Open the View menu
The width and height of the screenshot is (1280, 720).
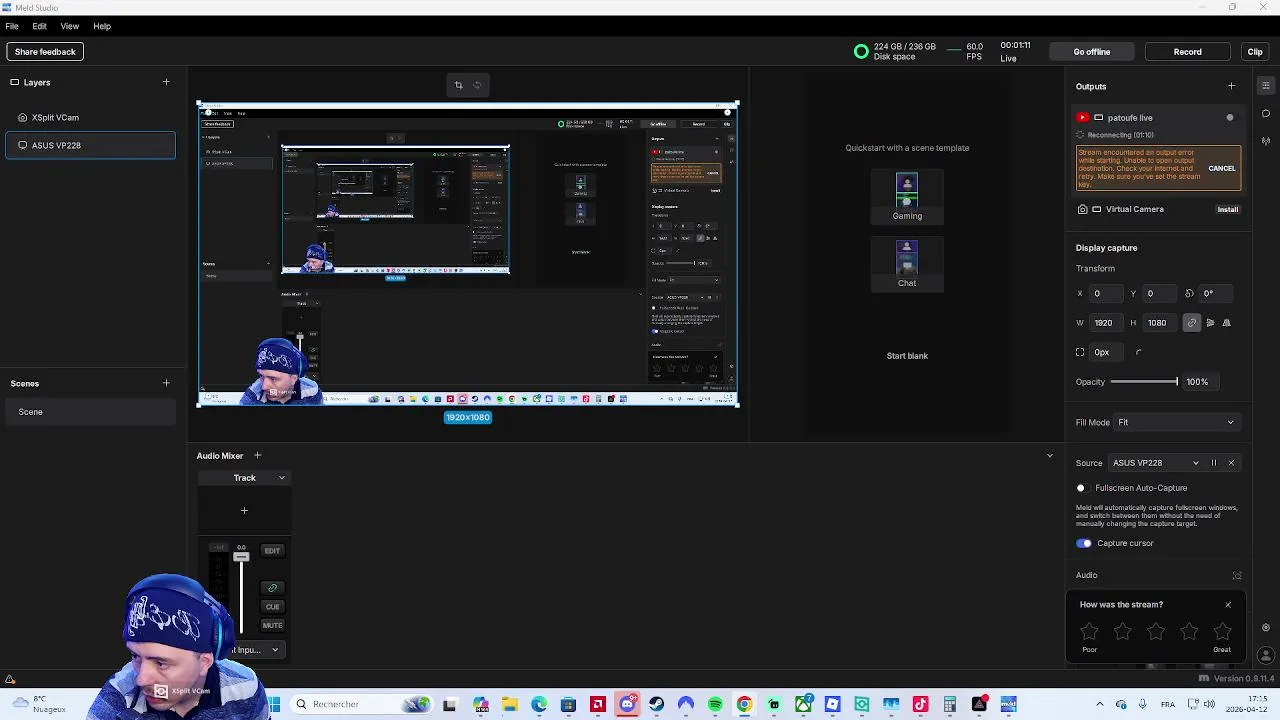(x=70, y=26)
